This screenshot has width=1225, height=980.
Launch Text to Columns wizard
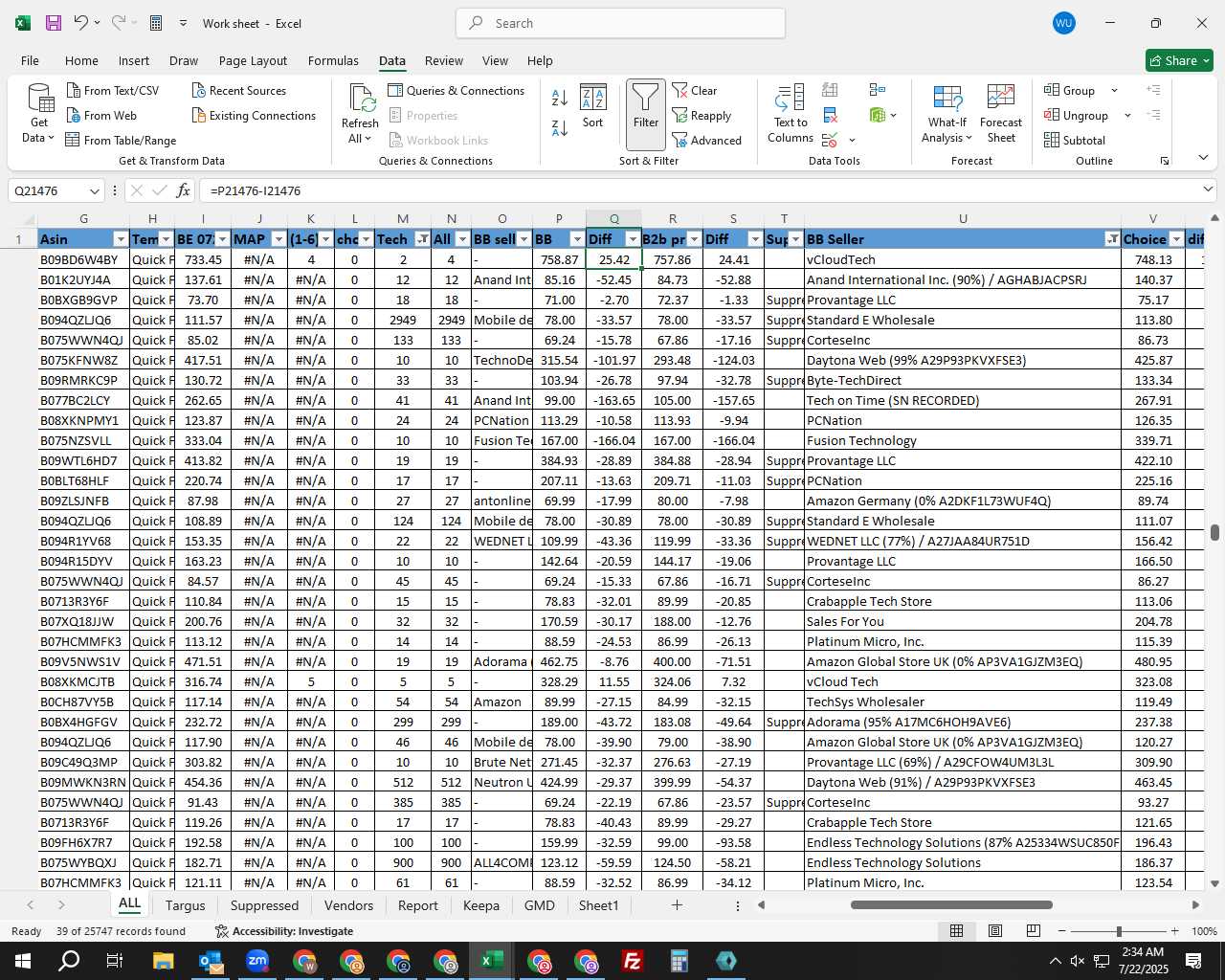(791, 114)
